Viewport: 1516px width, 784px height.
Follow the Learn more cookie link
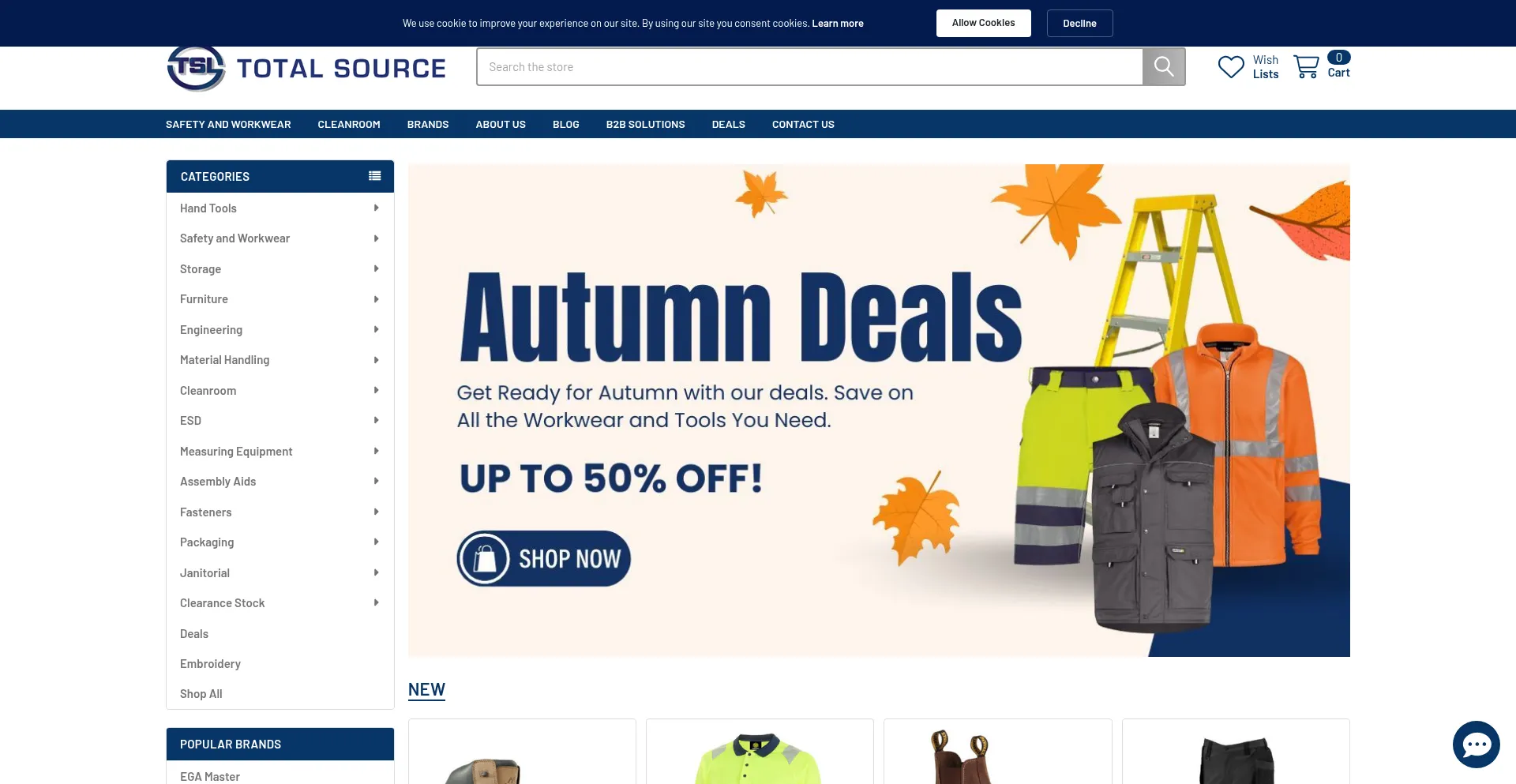pos(838,24)
